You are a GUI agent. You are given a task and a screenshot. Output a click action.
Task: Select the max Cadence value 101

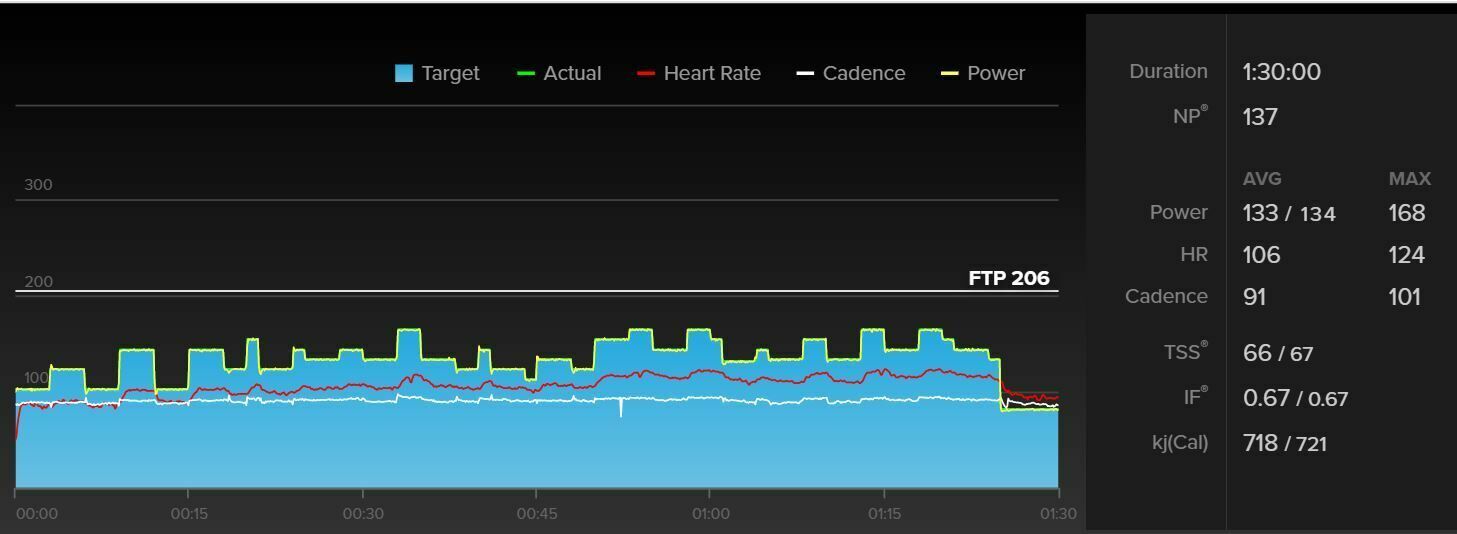tap(1404, 297)
